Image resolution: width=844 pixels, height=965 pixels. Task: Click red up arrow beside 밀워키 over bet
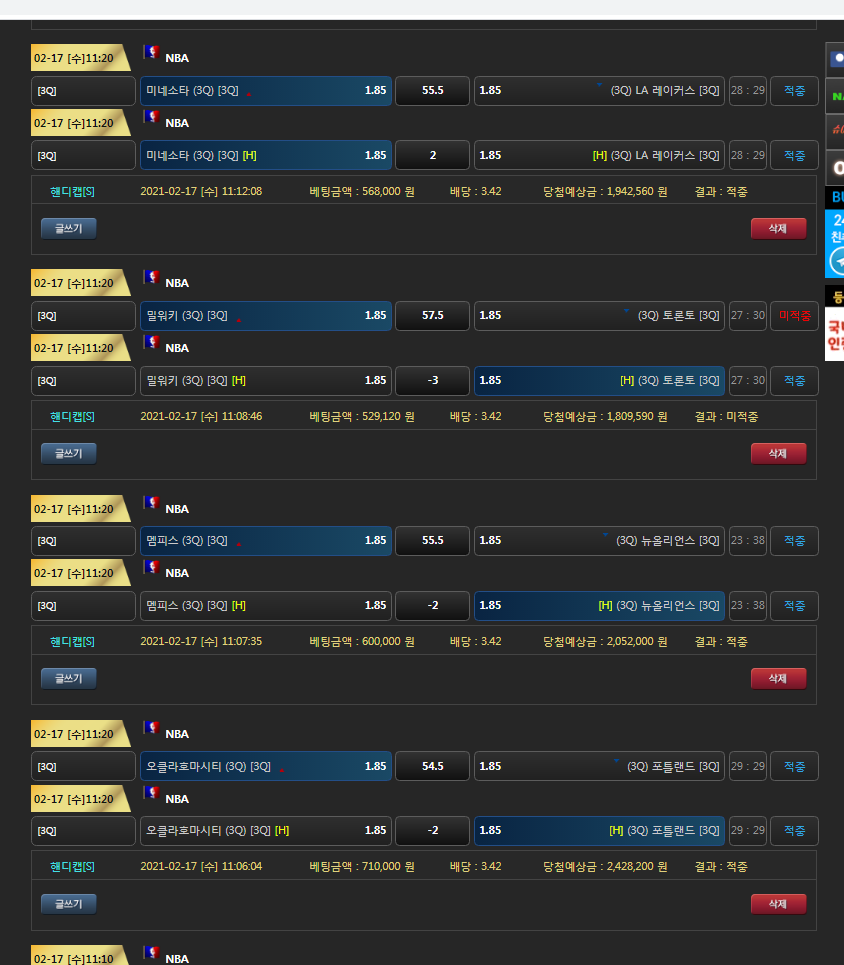click(x=238, y=319)
